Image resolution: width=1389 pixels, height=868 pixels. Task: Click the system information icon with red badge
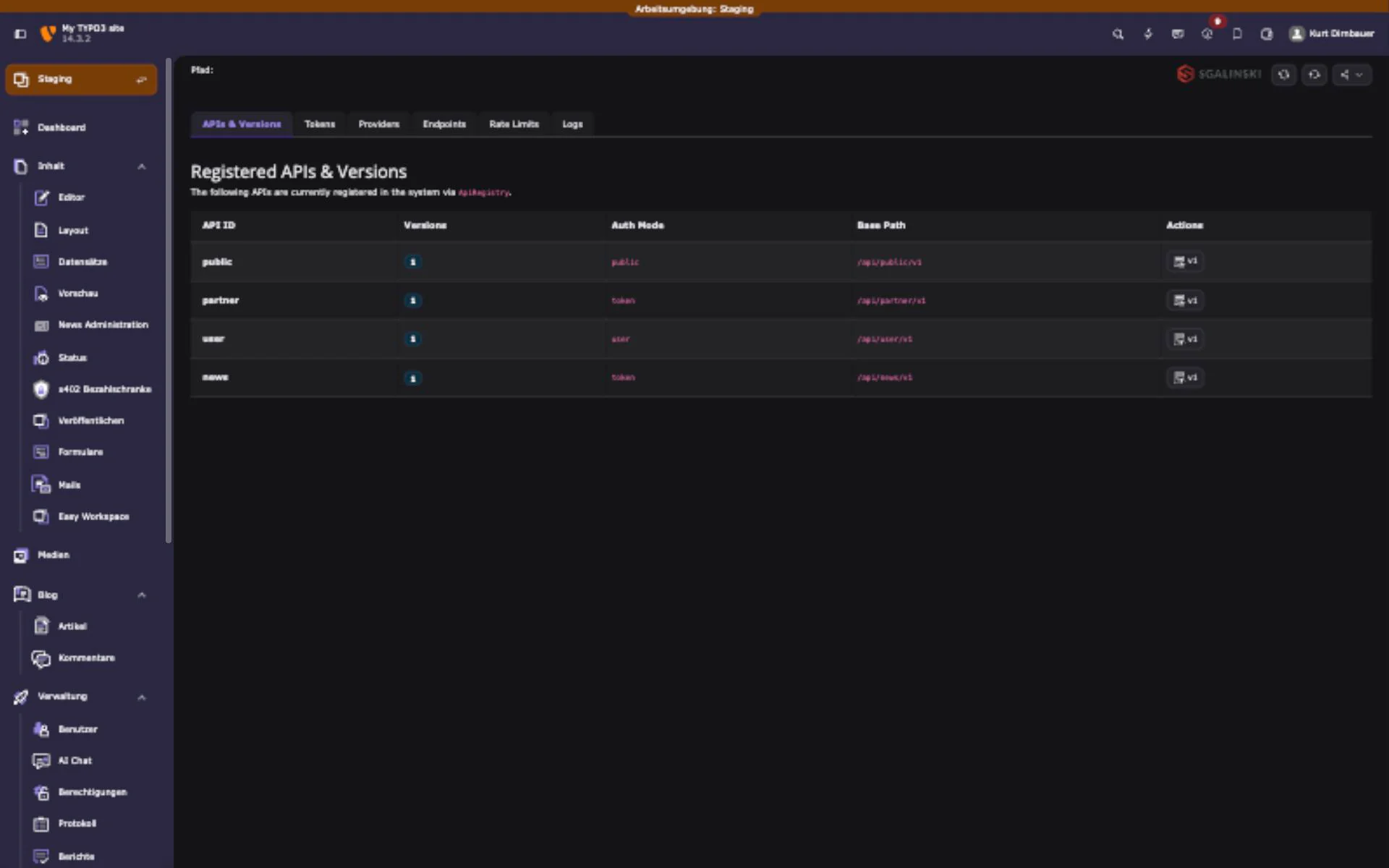[x=1207, y=33]
